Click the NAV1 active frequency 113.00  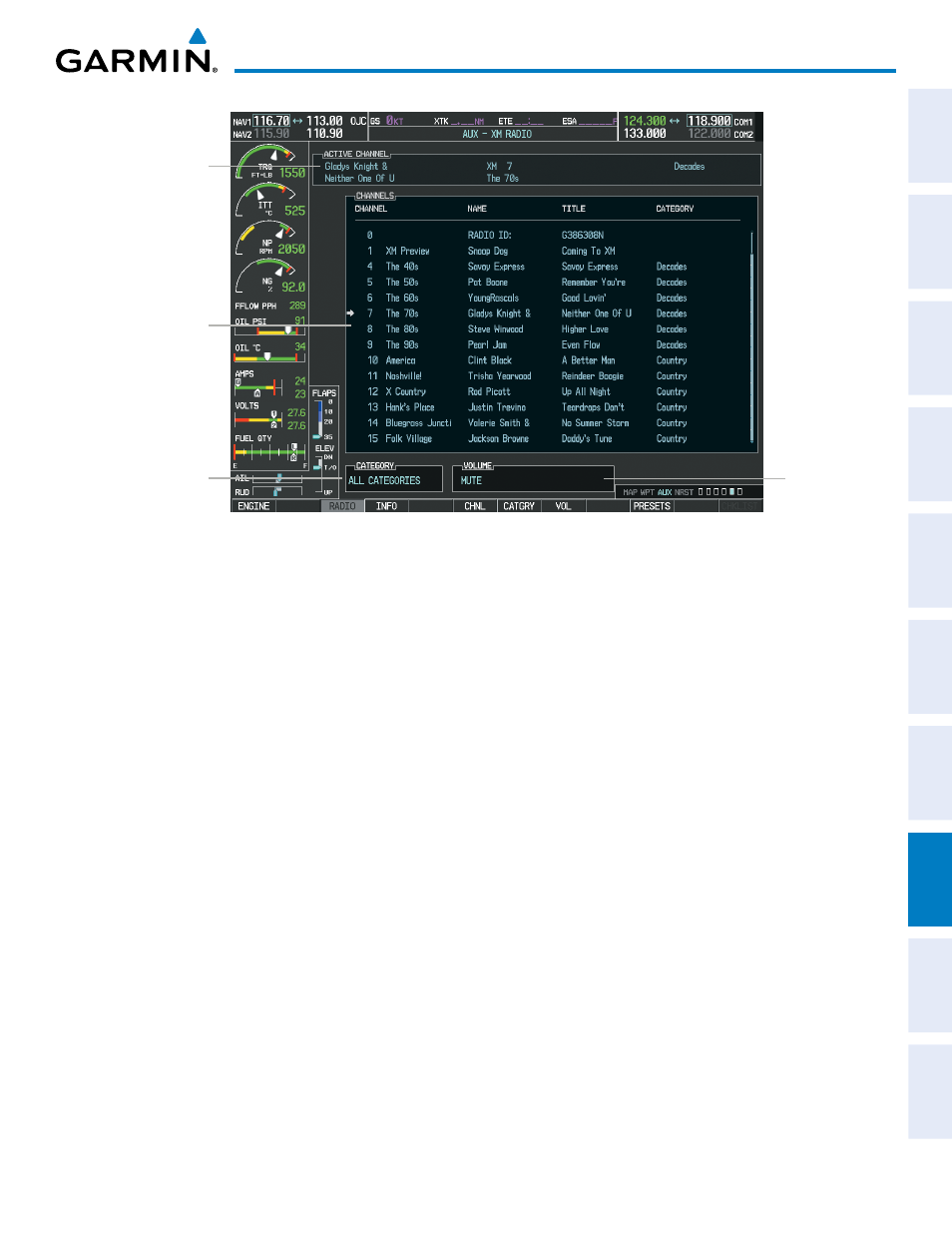click(324, 121)
